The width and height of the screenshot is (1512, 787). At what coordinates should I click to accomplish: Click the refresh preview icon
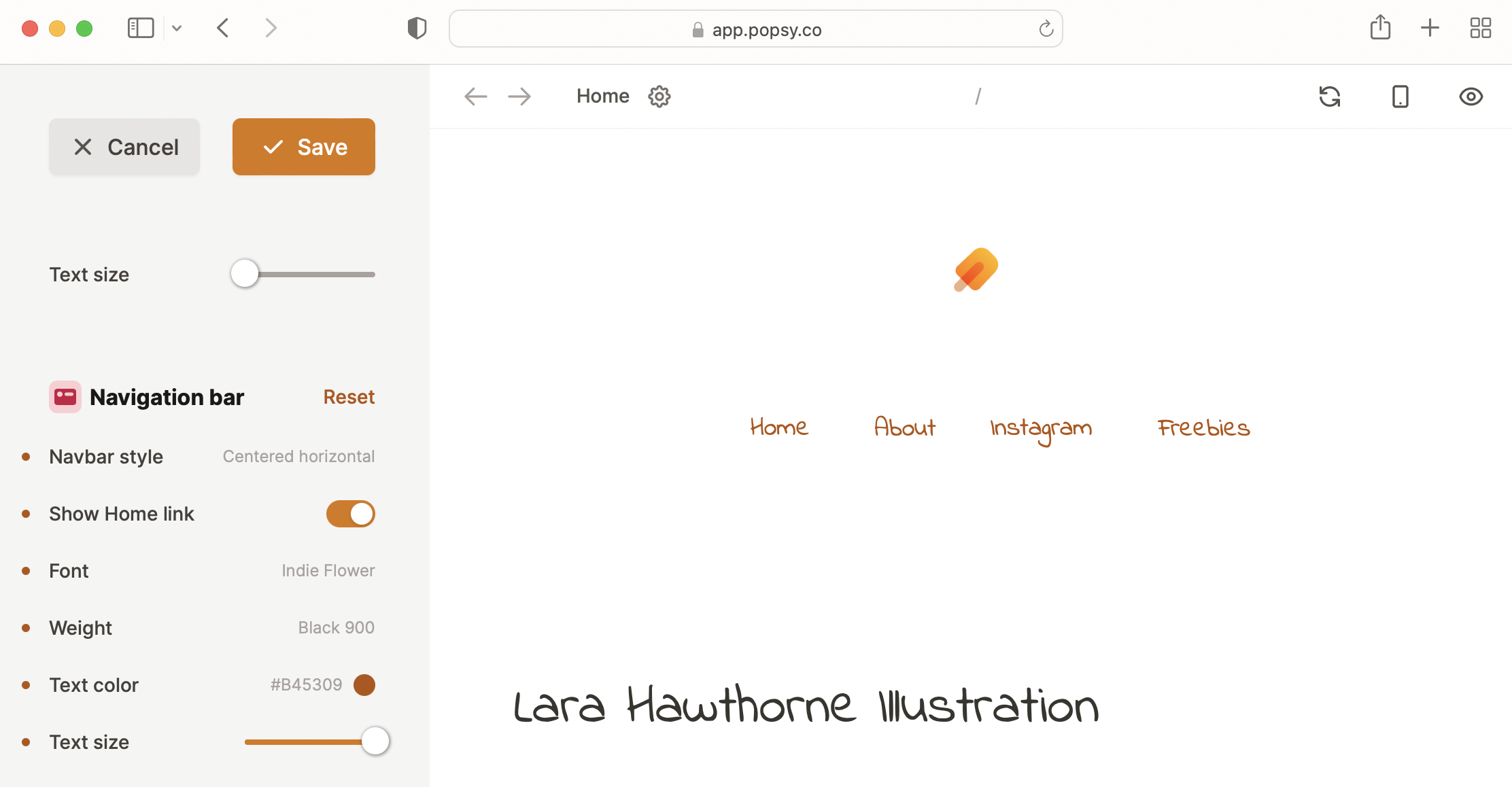tap(1329, 97)
